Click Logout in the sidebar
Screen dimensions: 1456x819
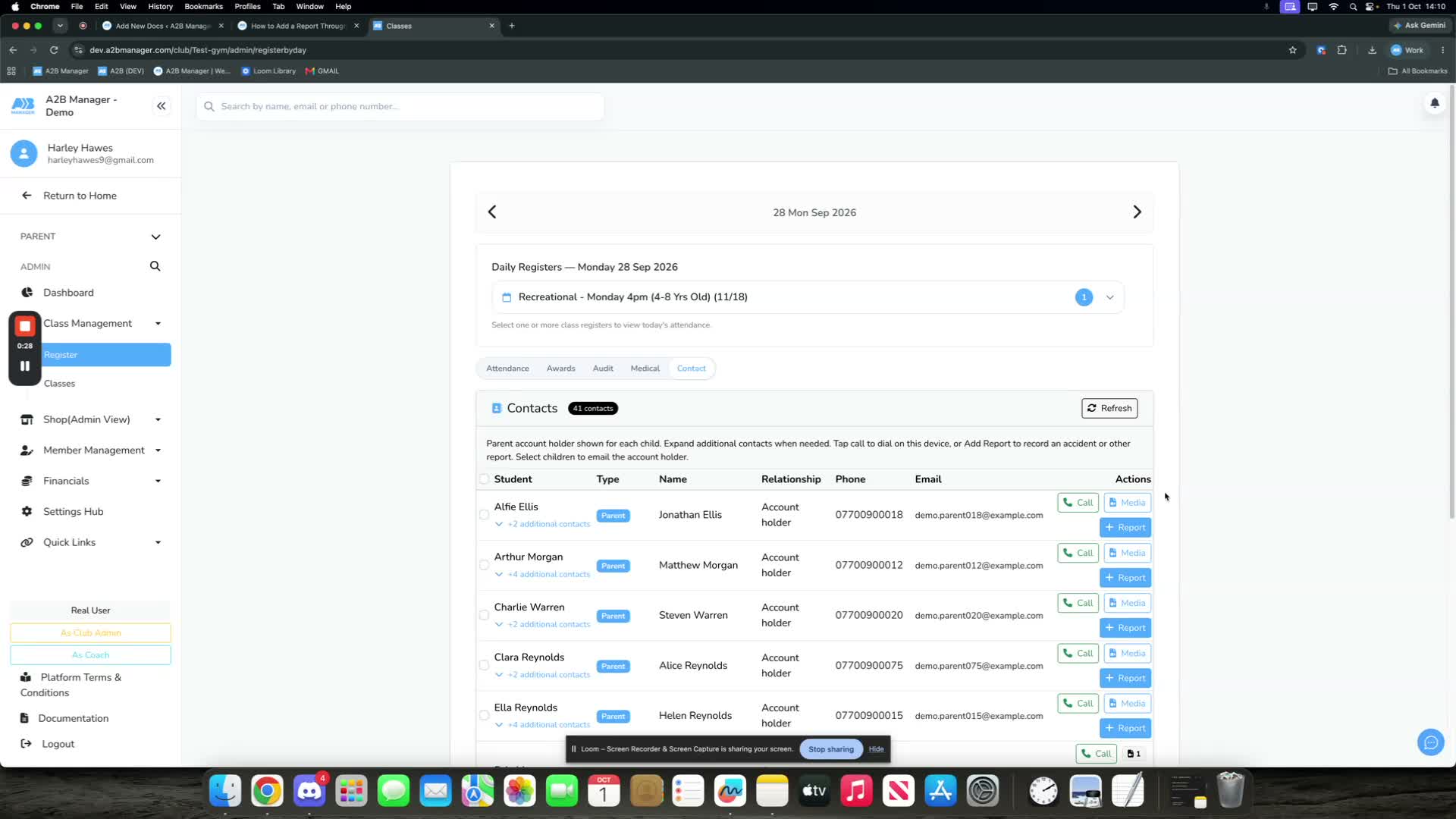(58, 744)
